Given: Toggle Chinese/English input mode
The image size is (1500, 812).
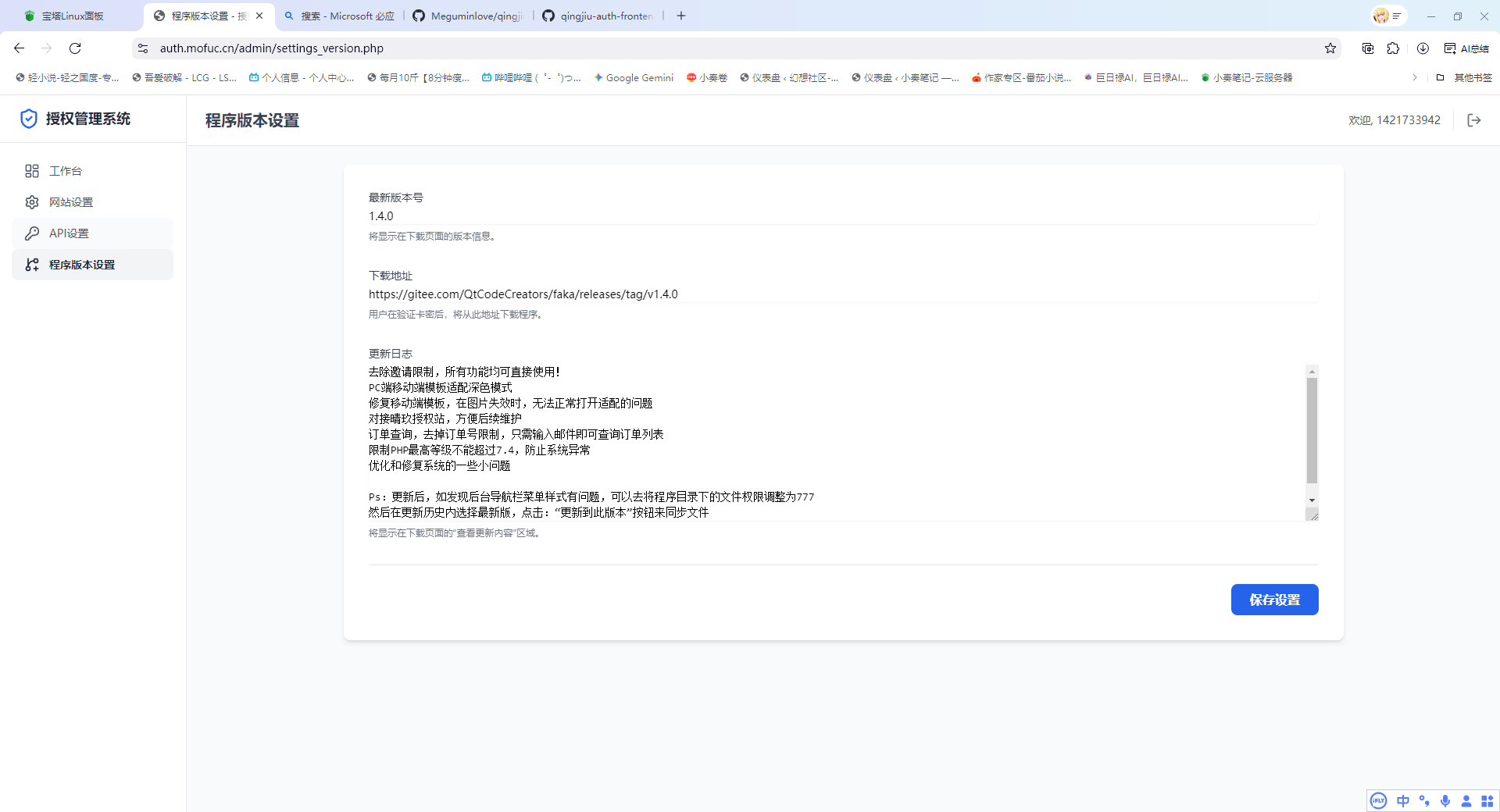Looking at the screenshot, I should 1402,800.
